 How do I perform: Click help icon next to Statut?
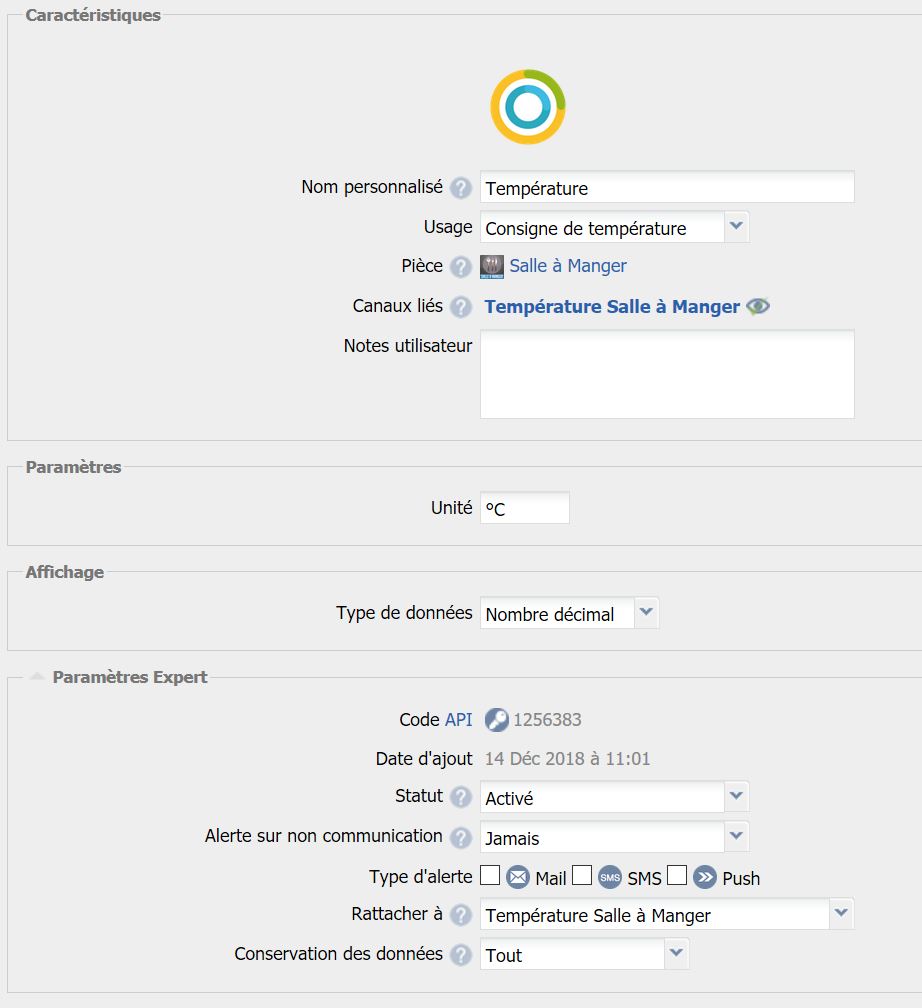460,797
